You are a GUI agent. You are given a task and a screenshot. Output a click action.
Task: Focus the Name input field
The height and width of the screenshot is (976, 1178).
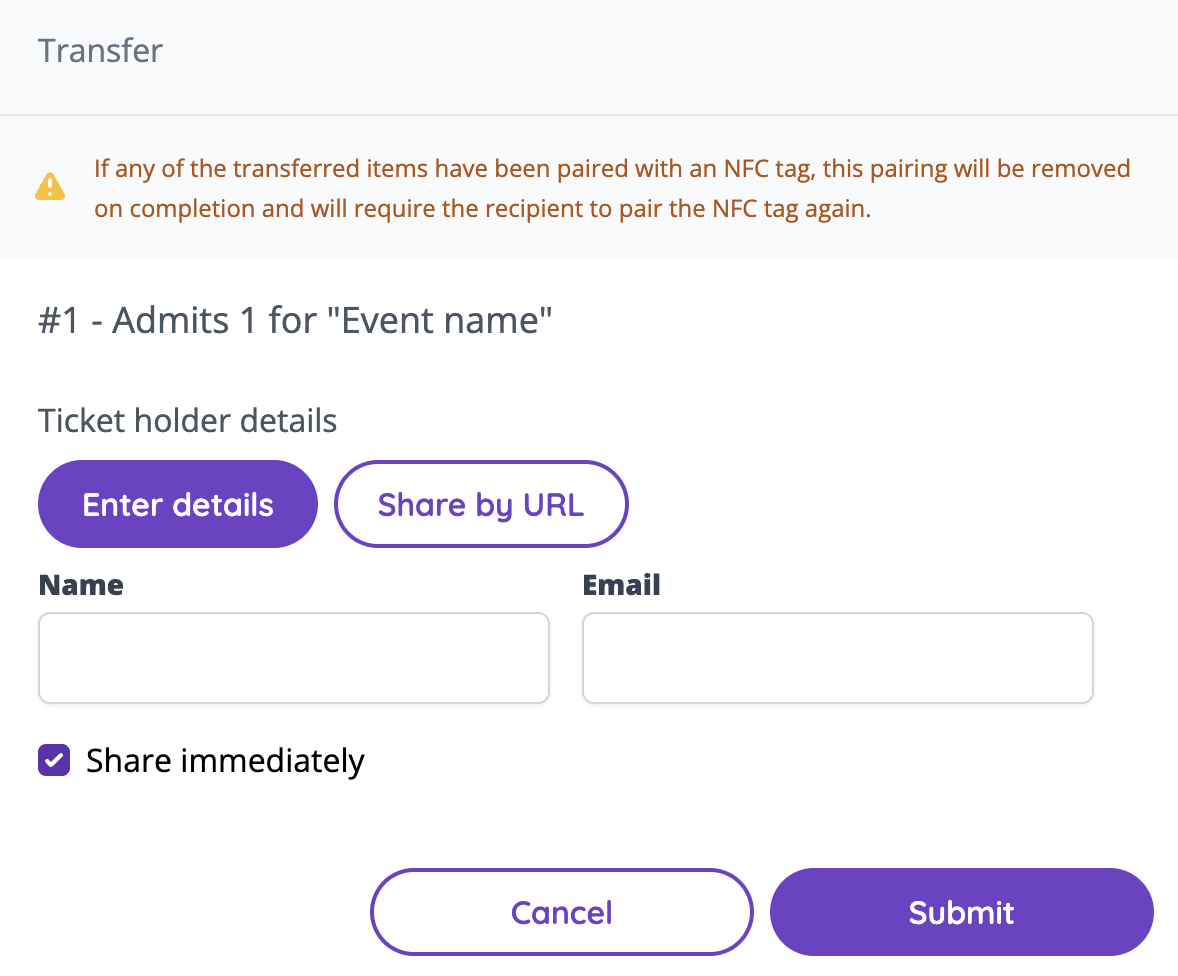point(294,658)
